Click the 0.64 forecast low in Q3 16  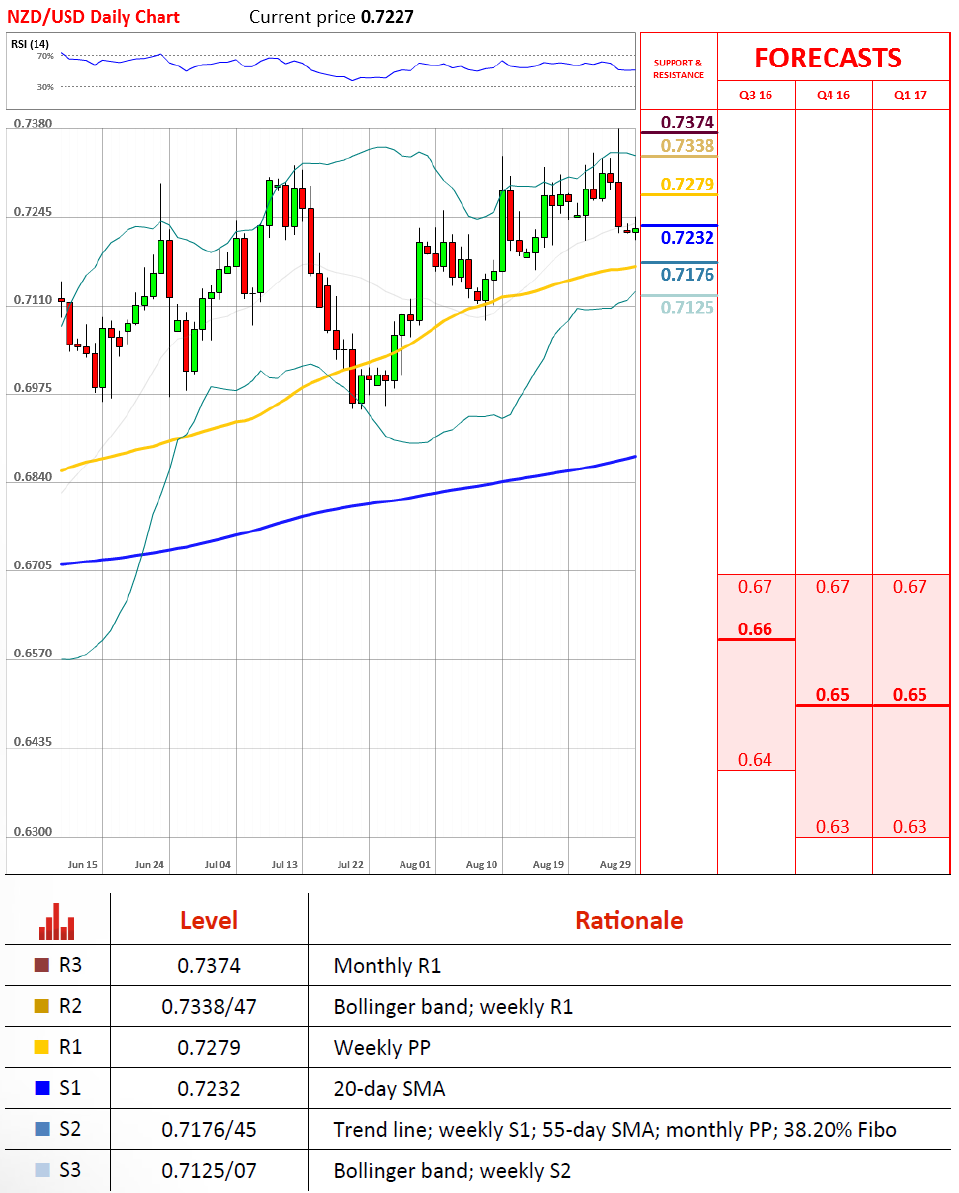click(x=755, y=760)
